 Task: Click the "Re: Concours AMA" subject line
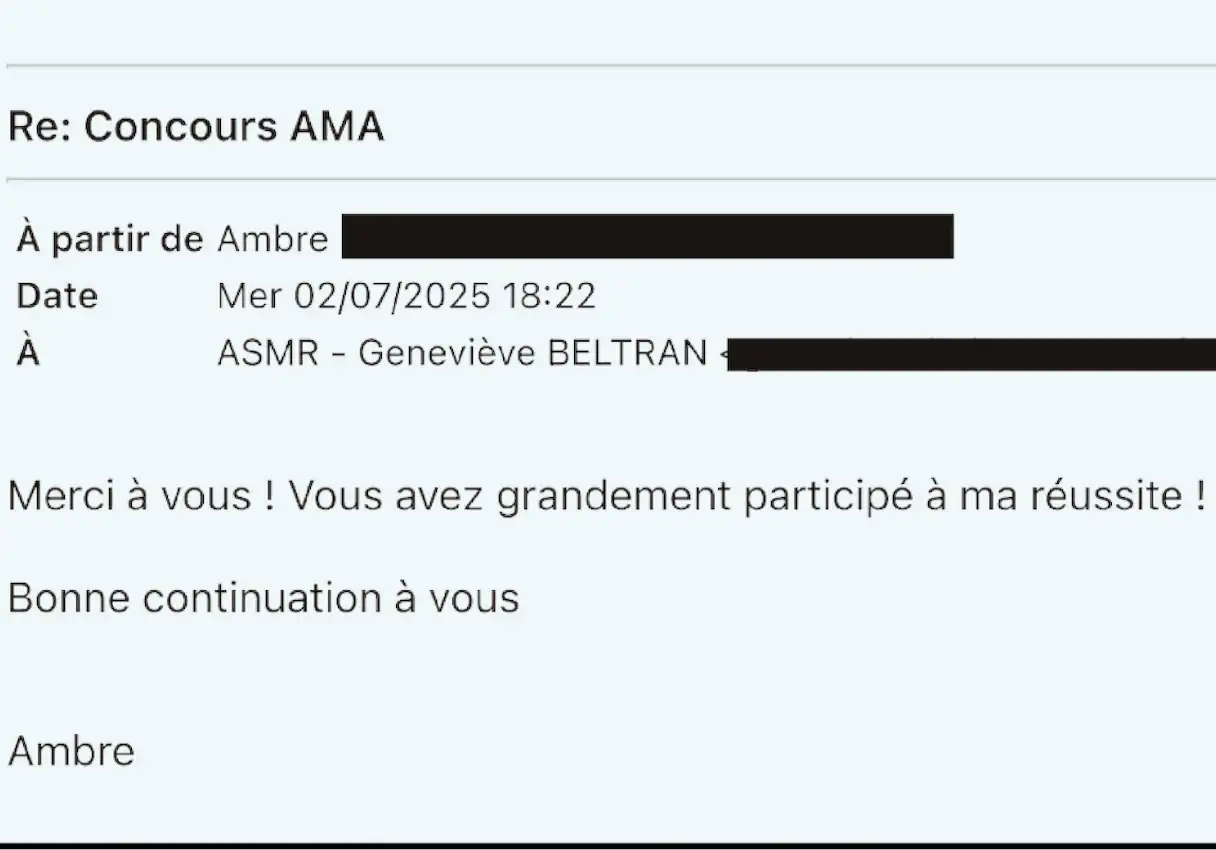[x=196, y=128]
